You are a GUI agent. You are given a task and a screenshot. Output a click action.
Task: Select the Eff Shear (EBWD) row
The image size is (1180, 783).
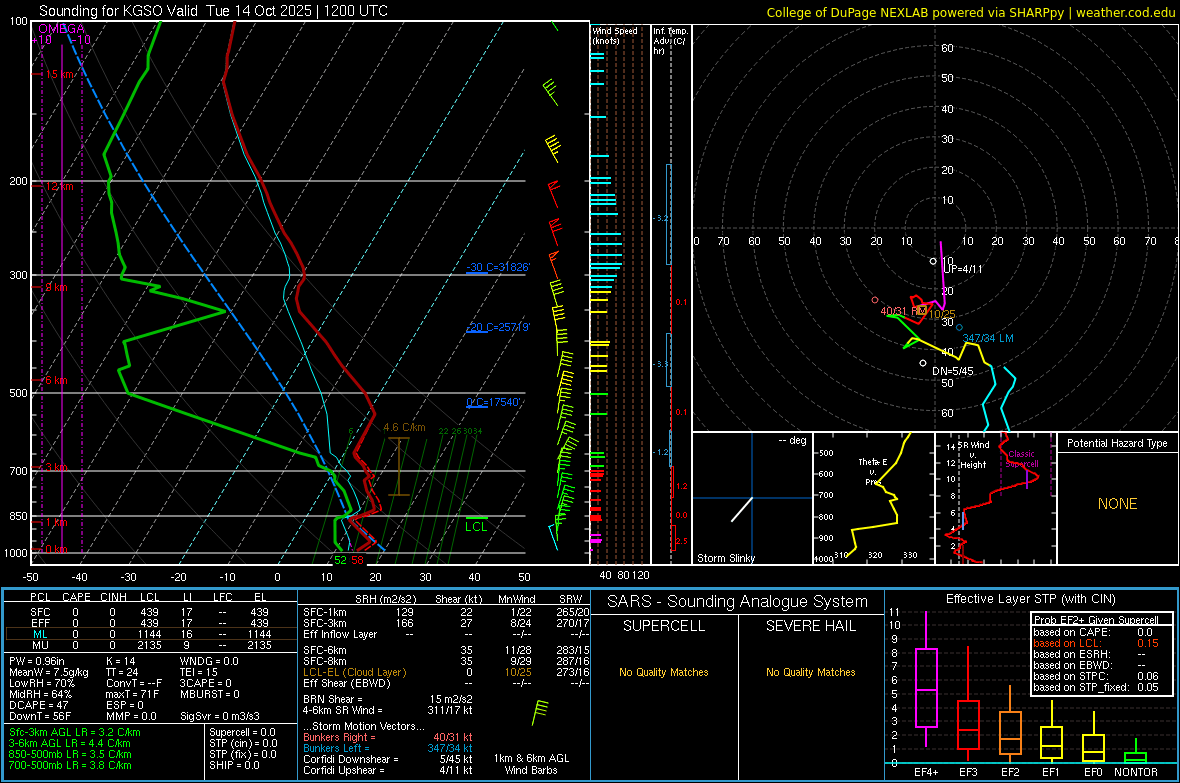[446, 684]
